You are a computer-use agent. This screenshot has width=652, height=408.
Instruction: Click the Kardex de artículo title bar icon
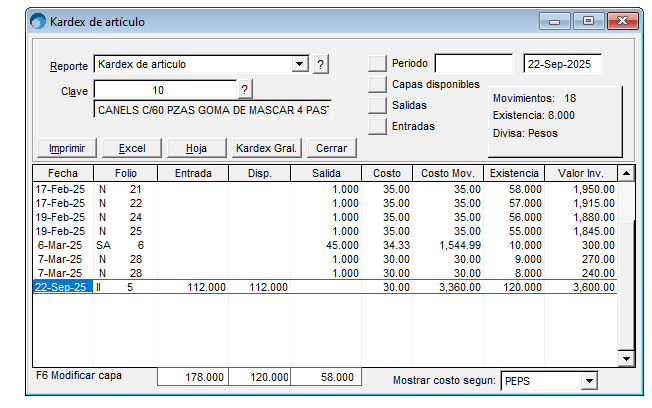38,20
